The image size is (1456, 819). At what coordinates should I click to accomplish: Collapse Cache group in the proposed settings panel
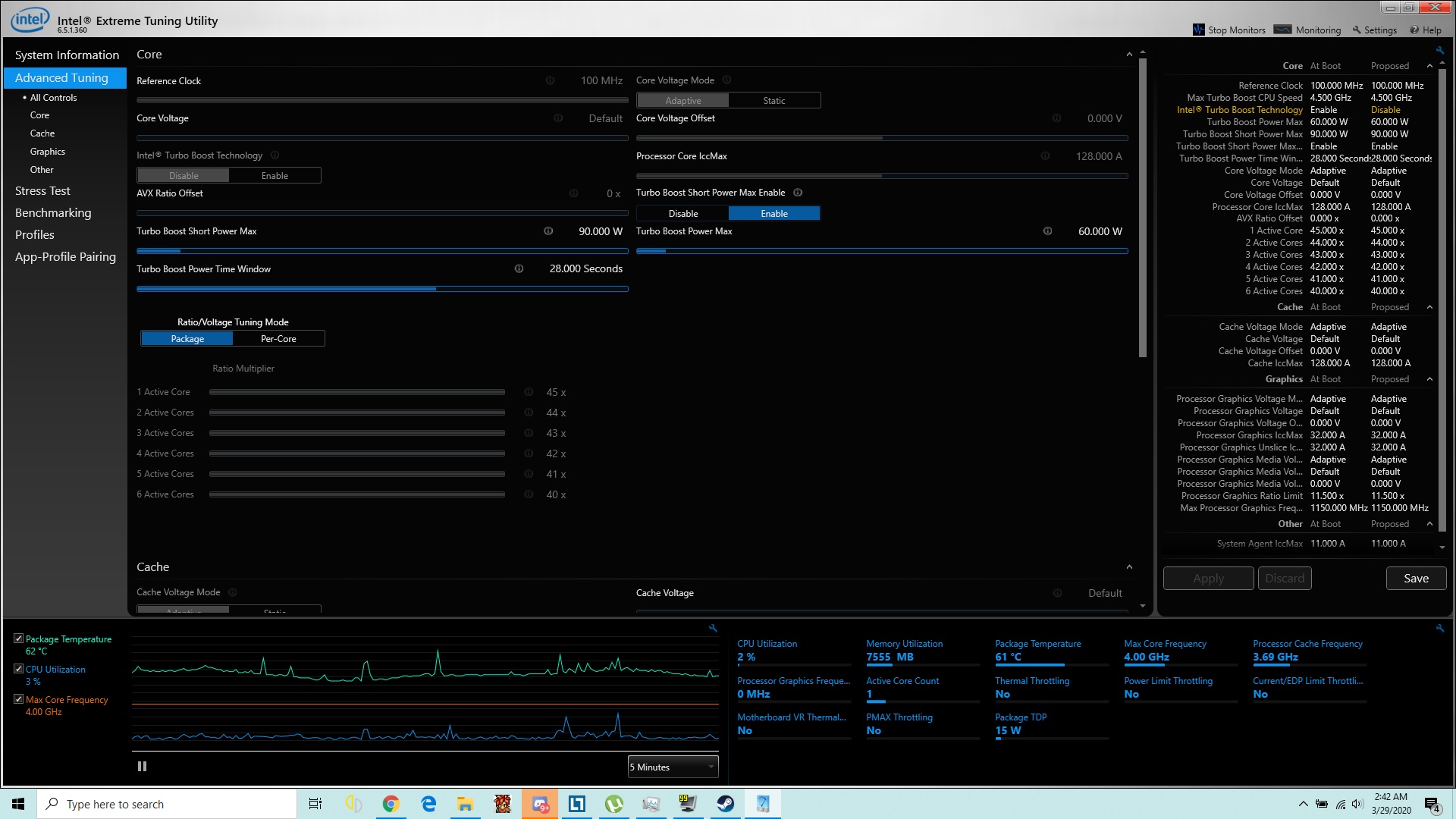click(1429, 307)
